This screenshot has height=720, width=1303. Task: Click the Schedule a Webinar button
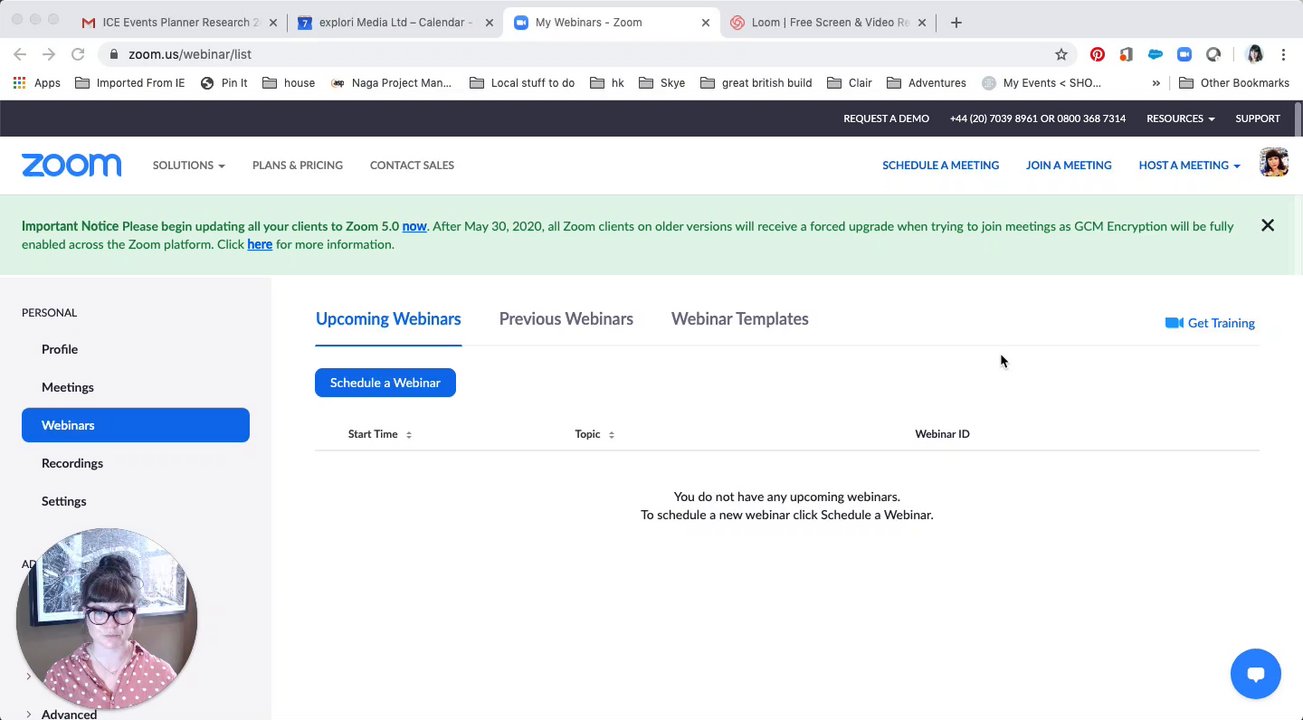385,382
